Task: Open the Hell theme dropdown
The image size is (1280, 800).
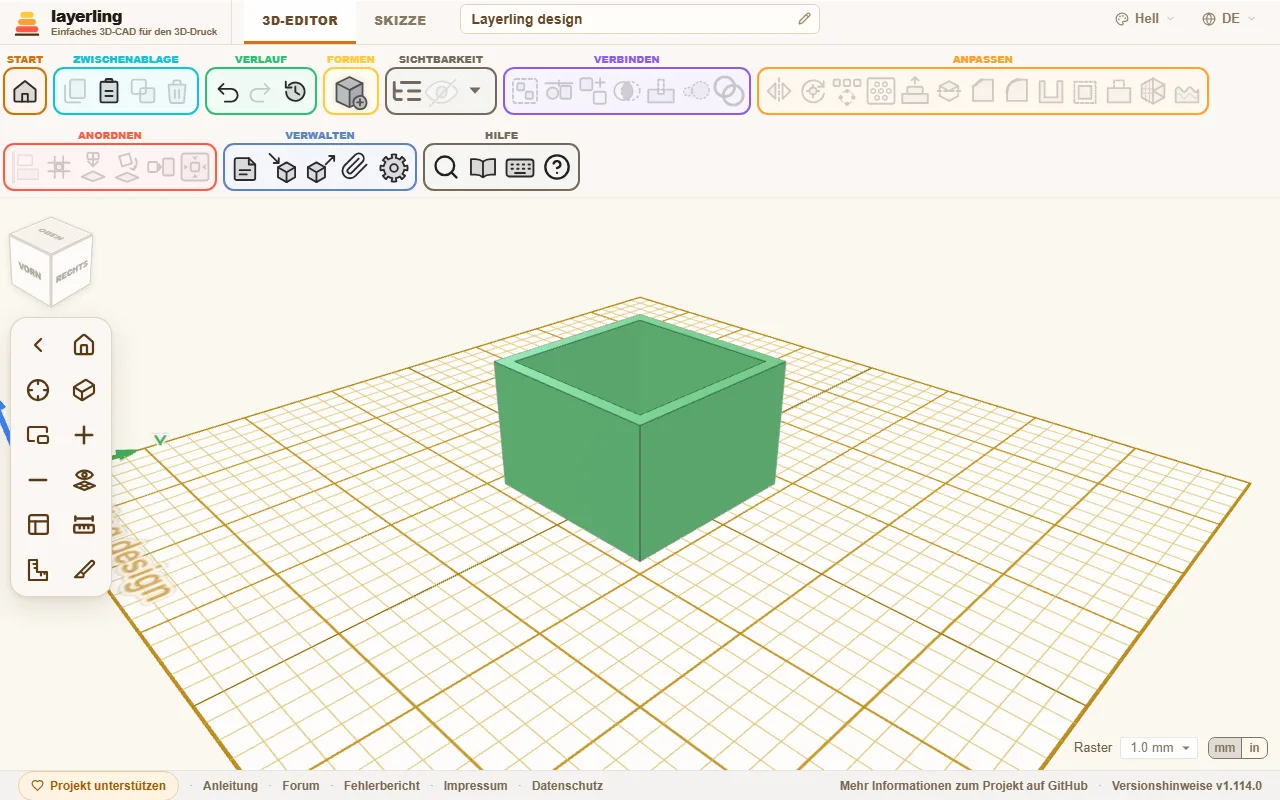Action: coord(1145,19)
